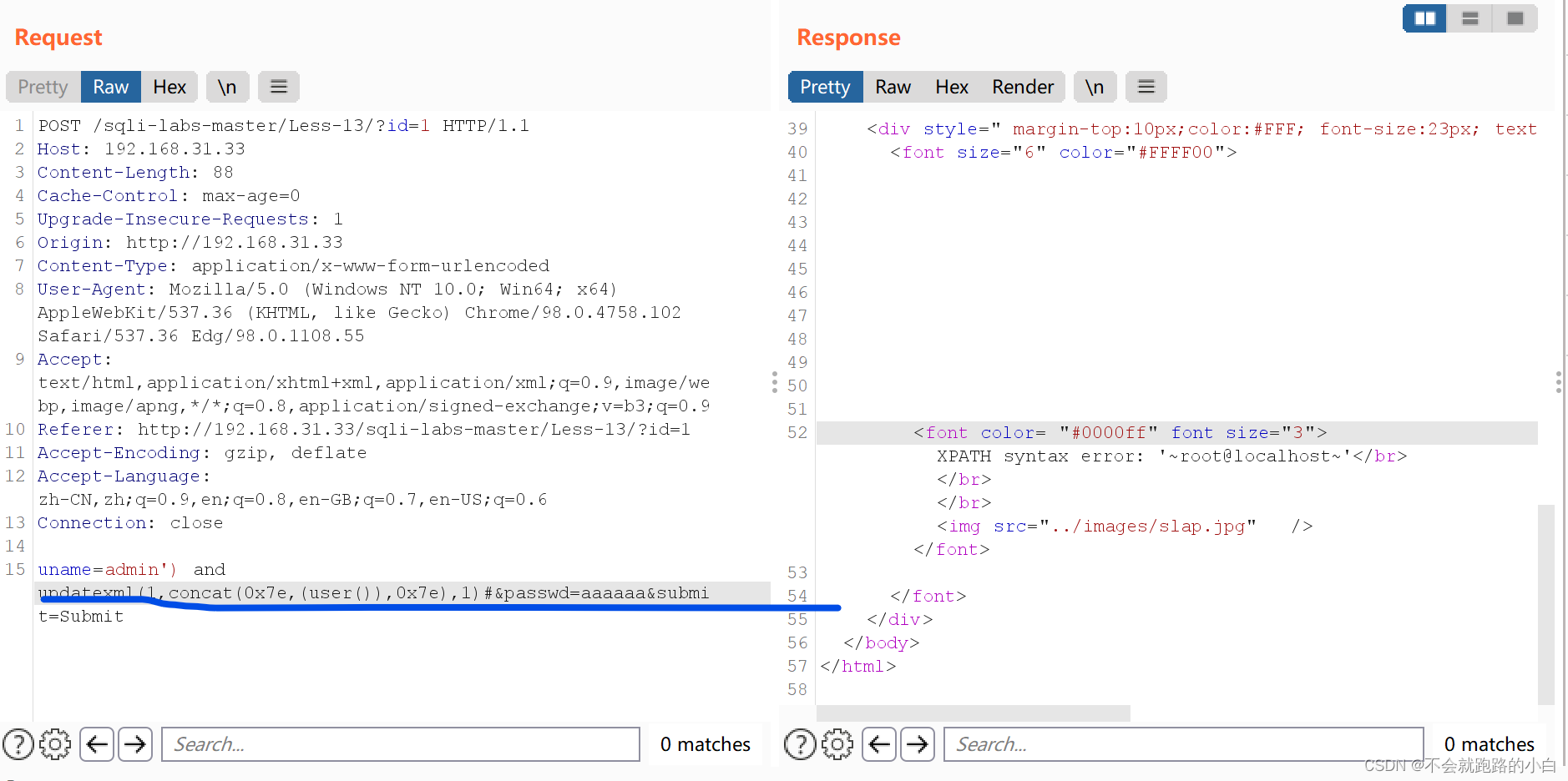
Task: Open Request search settings gear
Action: click(x=55, y=744)
